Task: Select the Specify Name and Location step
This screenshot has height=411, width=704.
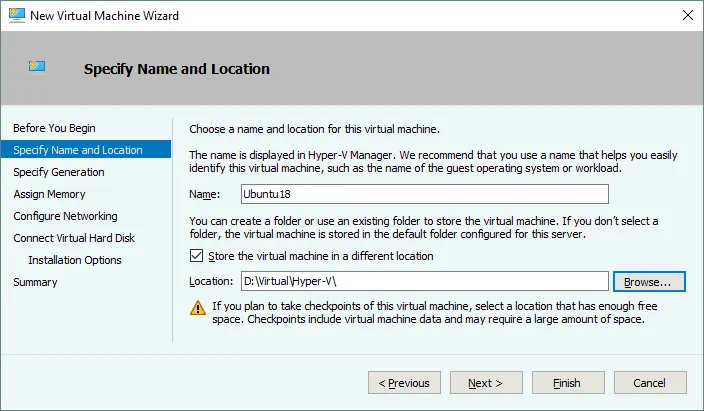Action: pyautogui.click(x=78, y=150)
